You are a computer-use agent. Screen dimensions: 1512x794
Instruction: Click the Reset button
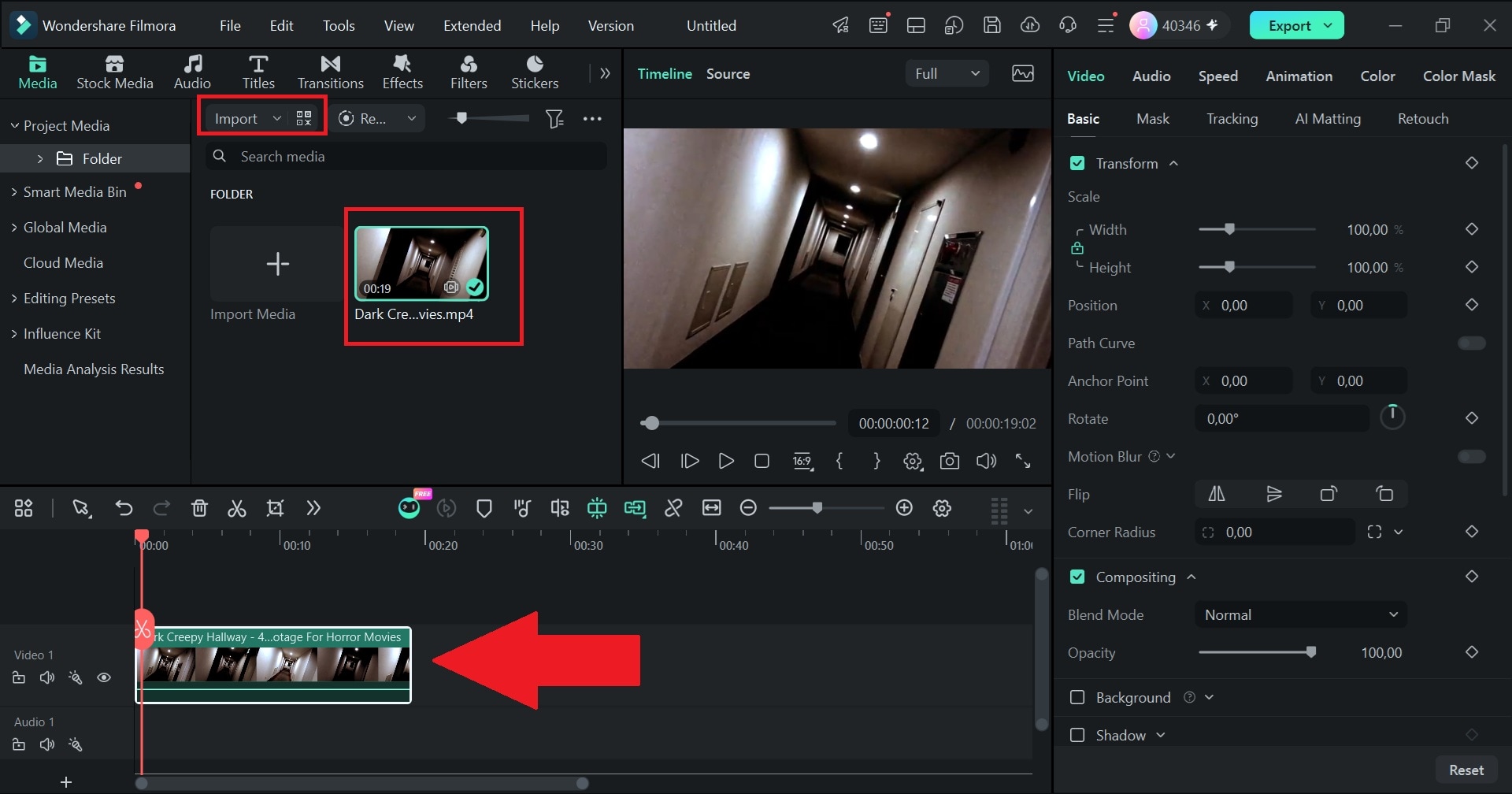click(1466, 770)
